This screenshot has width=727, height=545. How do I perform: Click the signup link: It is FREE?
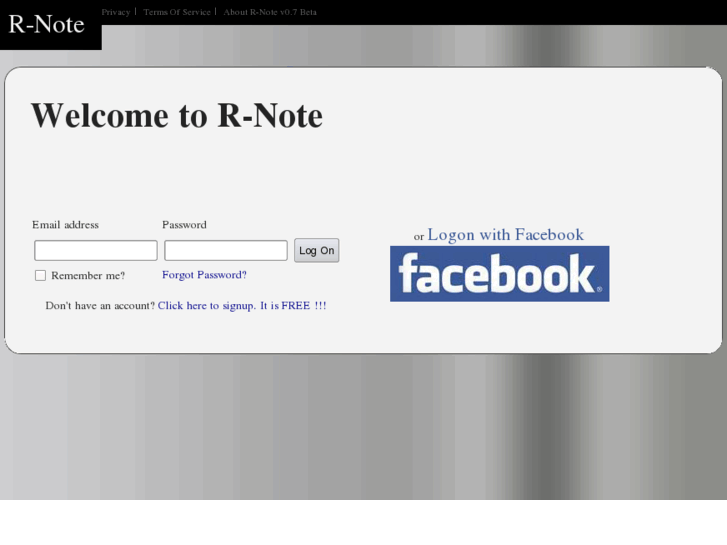(x=242, y=306)
